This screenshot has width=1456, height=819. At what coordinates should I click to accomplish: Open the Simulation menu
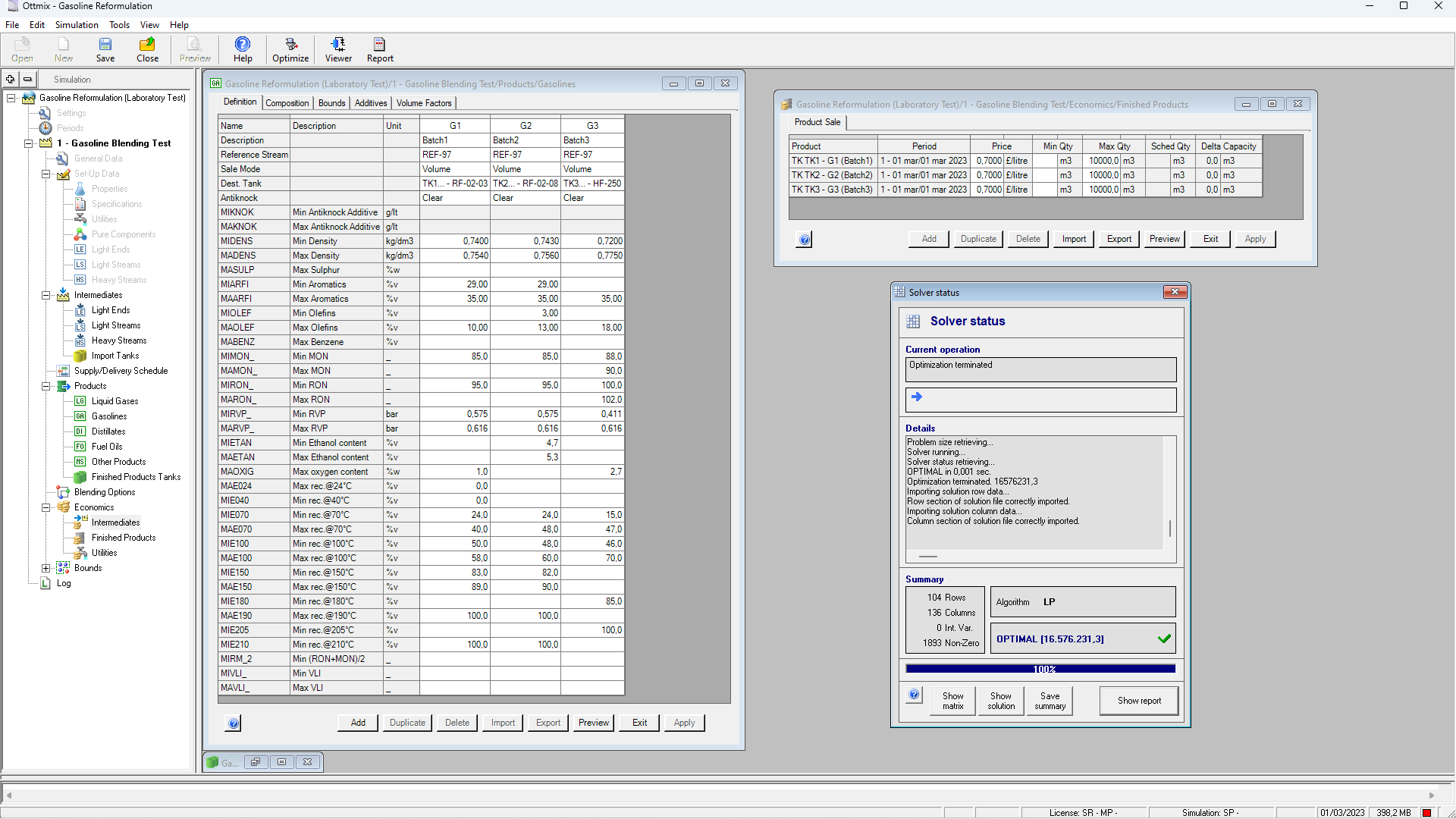pos(77,25)
